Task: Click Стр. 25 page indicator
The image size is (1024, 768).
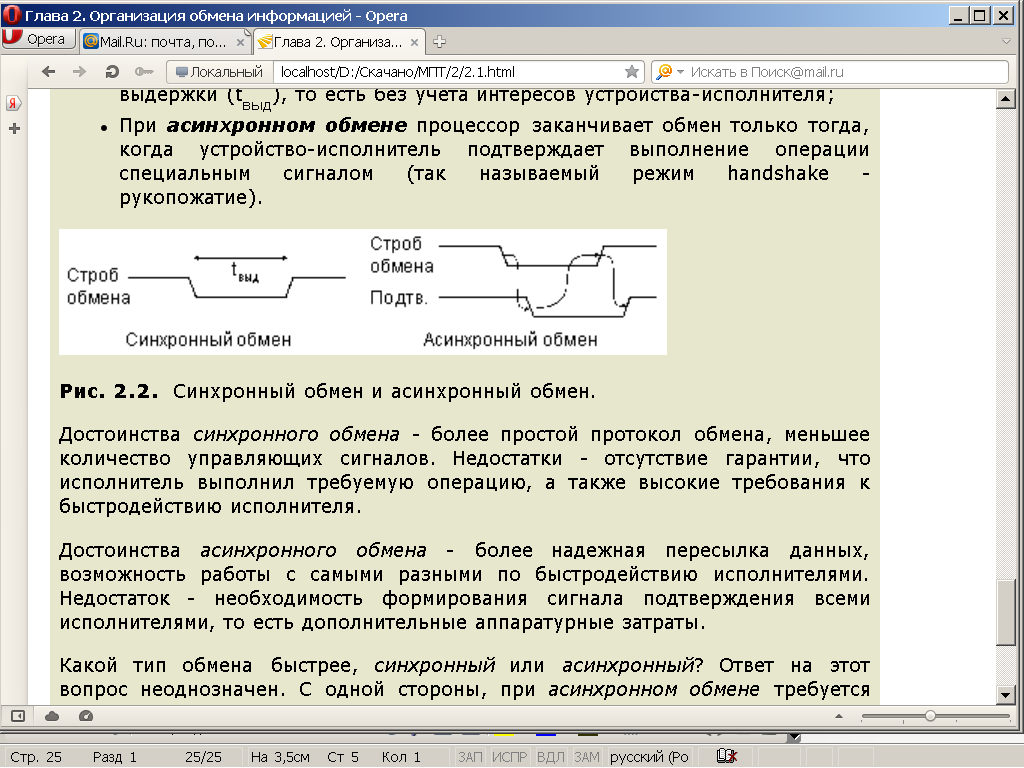Action: tap(36, 757)
